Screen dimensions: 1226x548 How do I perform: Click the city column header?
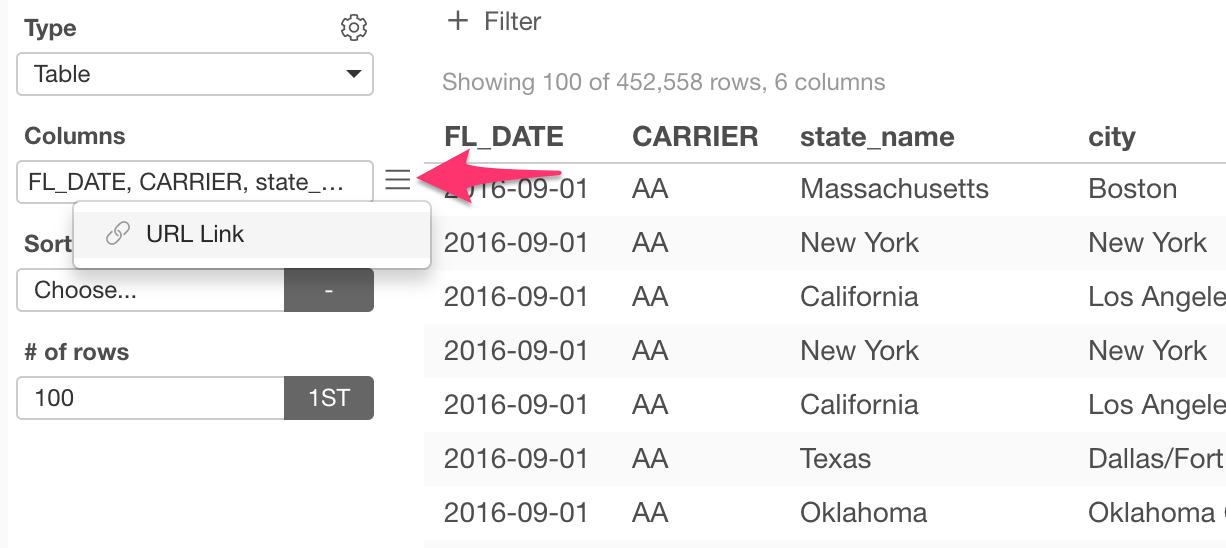coord(1112,137)
